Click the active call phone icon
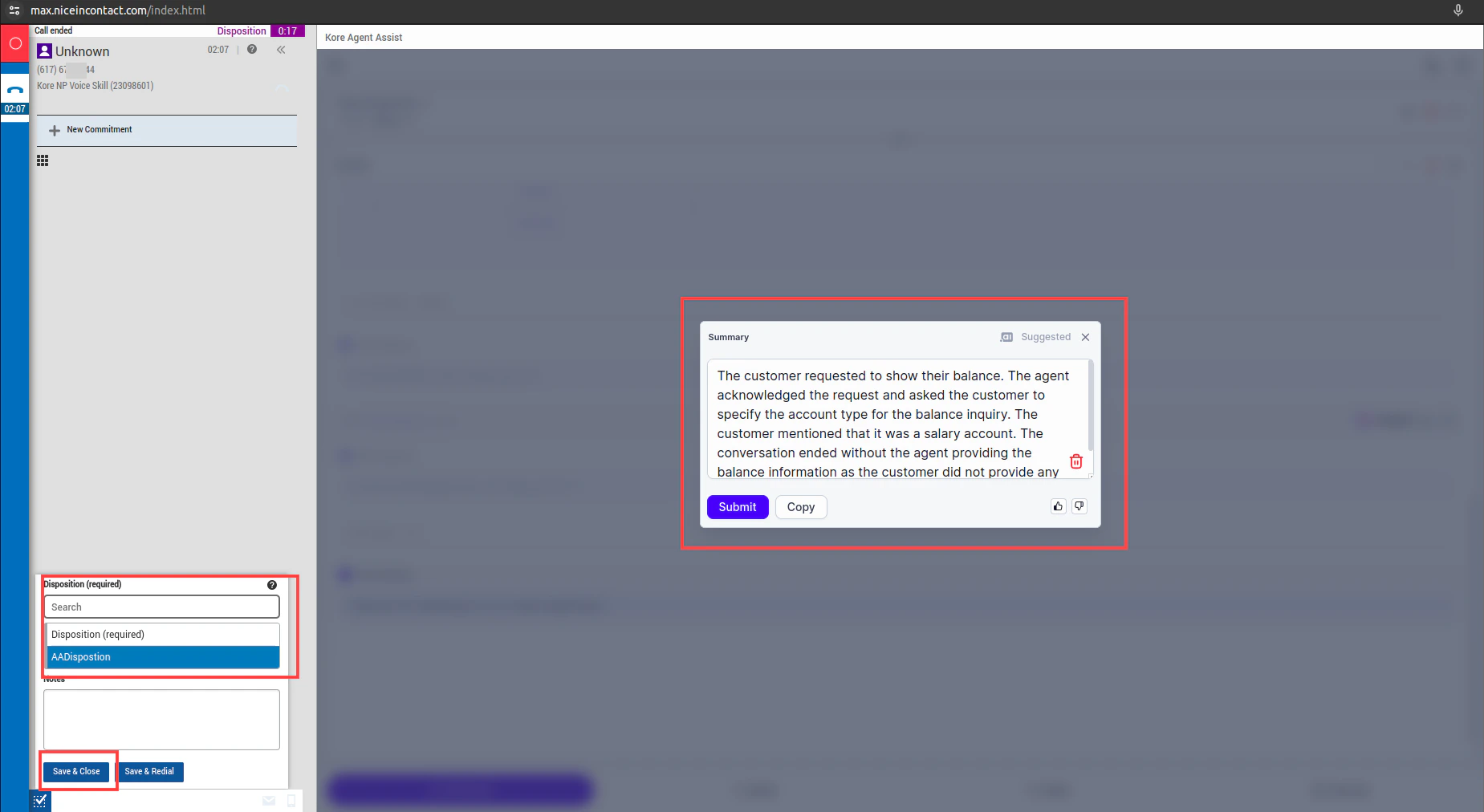The image size is (1484, 812). coord(15,90)
